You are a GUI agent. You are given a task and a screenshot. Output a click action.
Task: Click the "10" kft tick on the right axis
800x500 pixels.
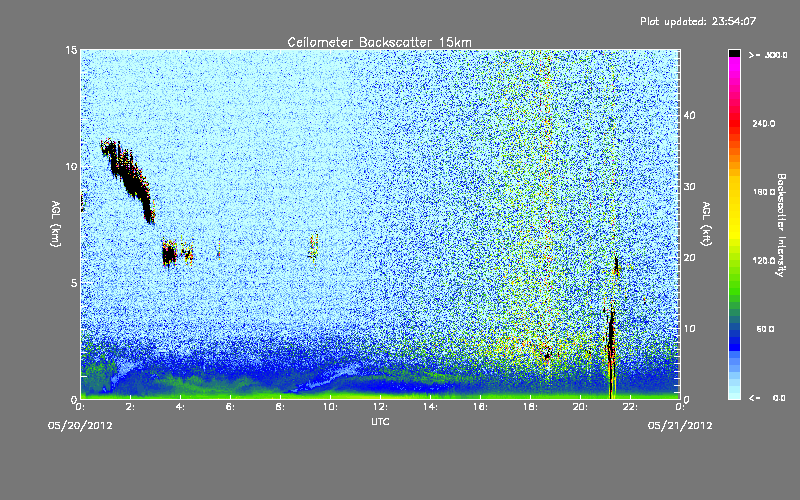click(689, 329)
